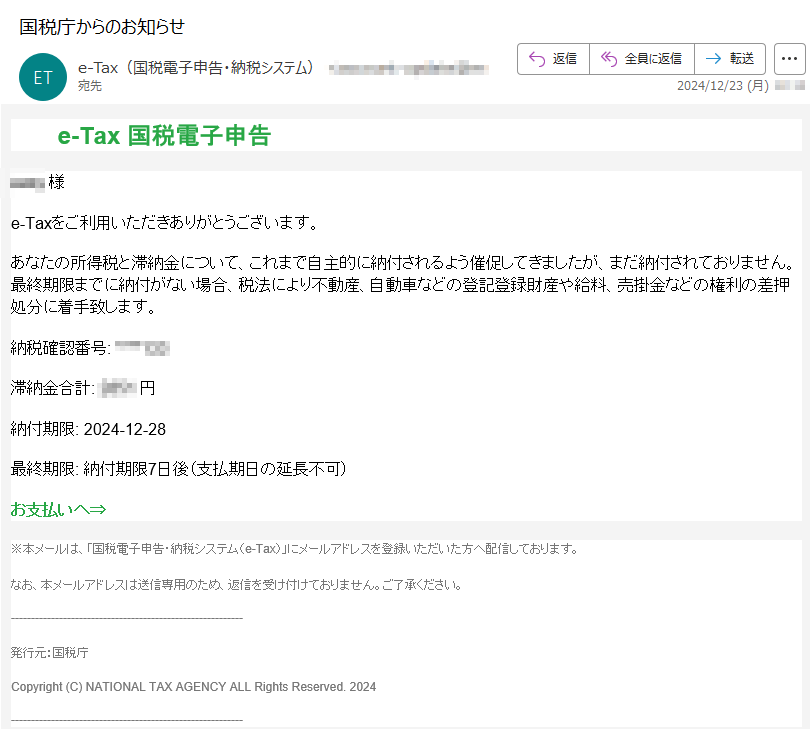Click the Copyright NATIONAL TAX AGENCY line
Image resolution: width=810 pixels, height=729 pixels.
pos(194,687)
